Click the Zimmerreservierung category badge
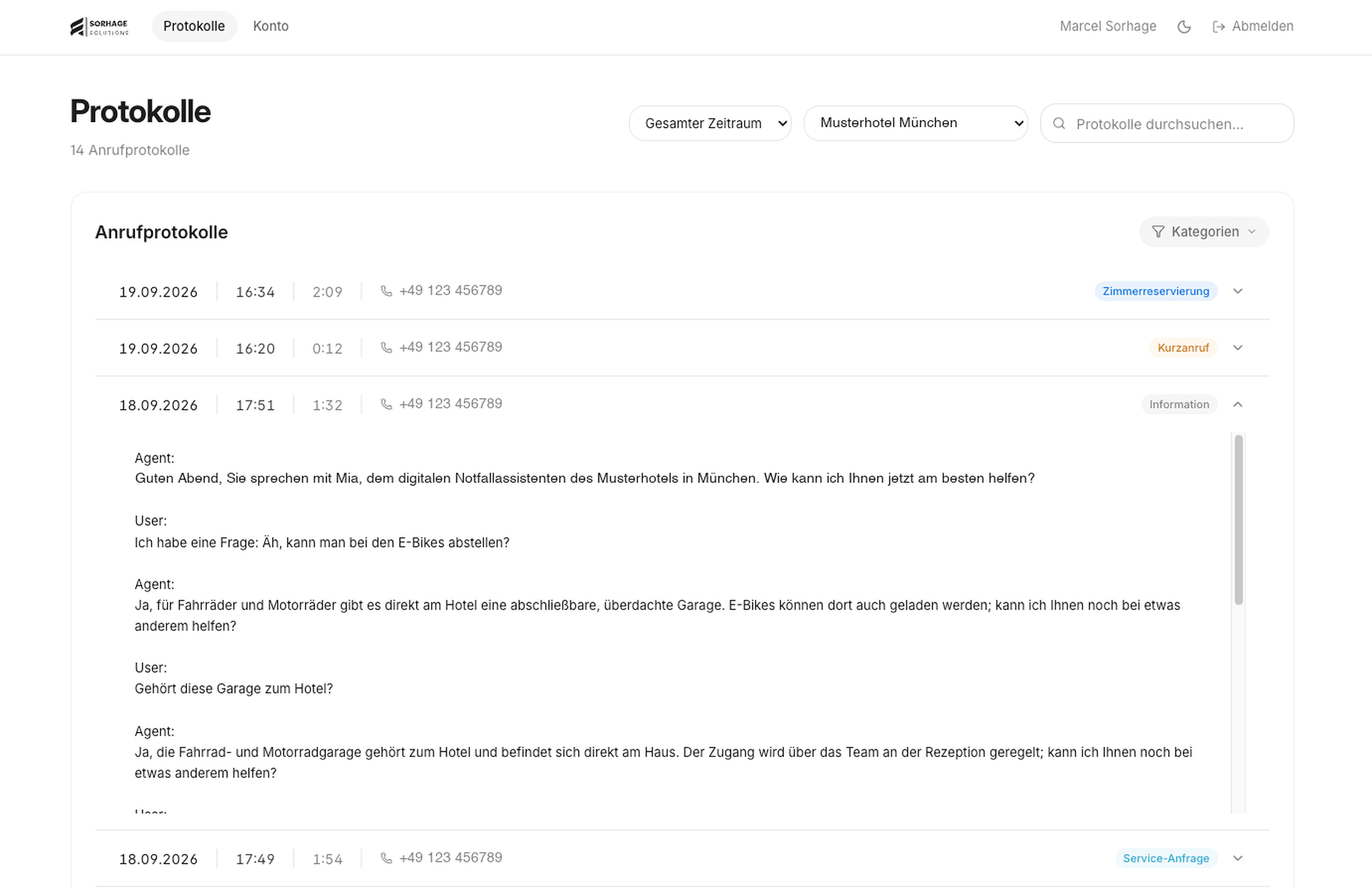The image size is (1372, 888). (x=1156, y=291)
